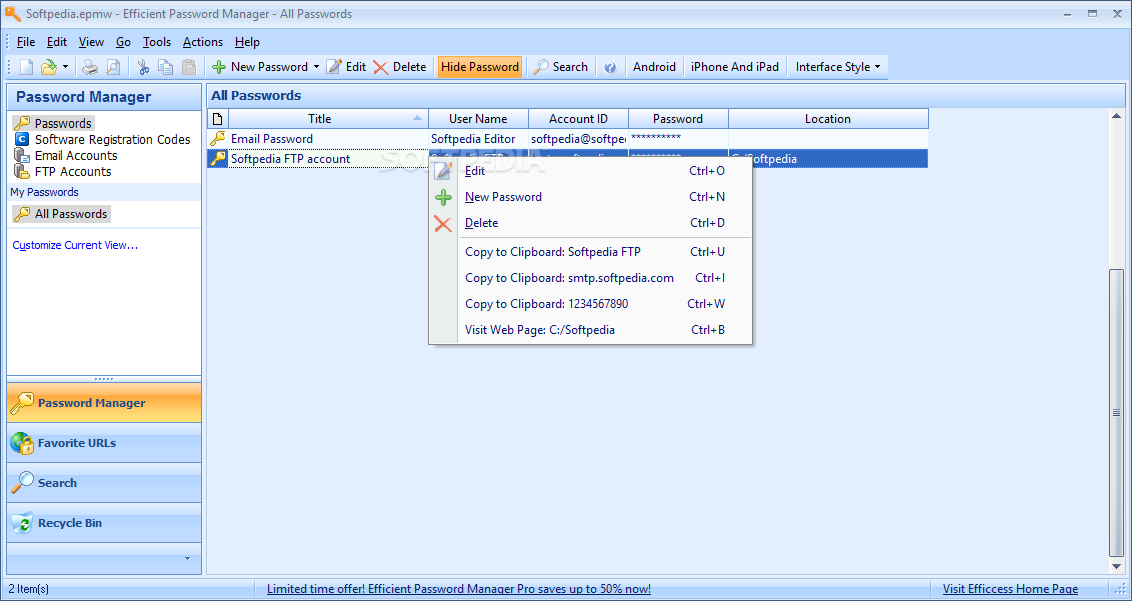Expand the Open folder dropdown arrow
Viewport: 1132px width, 601px height.
point(65,67)
